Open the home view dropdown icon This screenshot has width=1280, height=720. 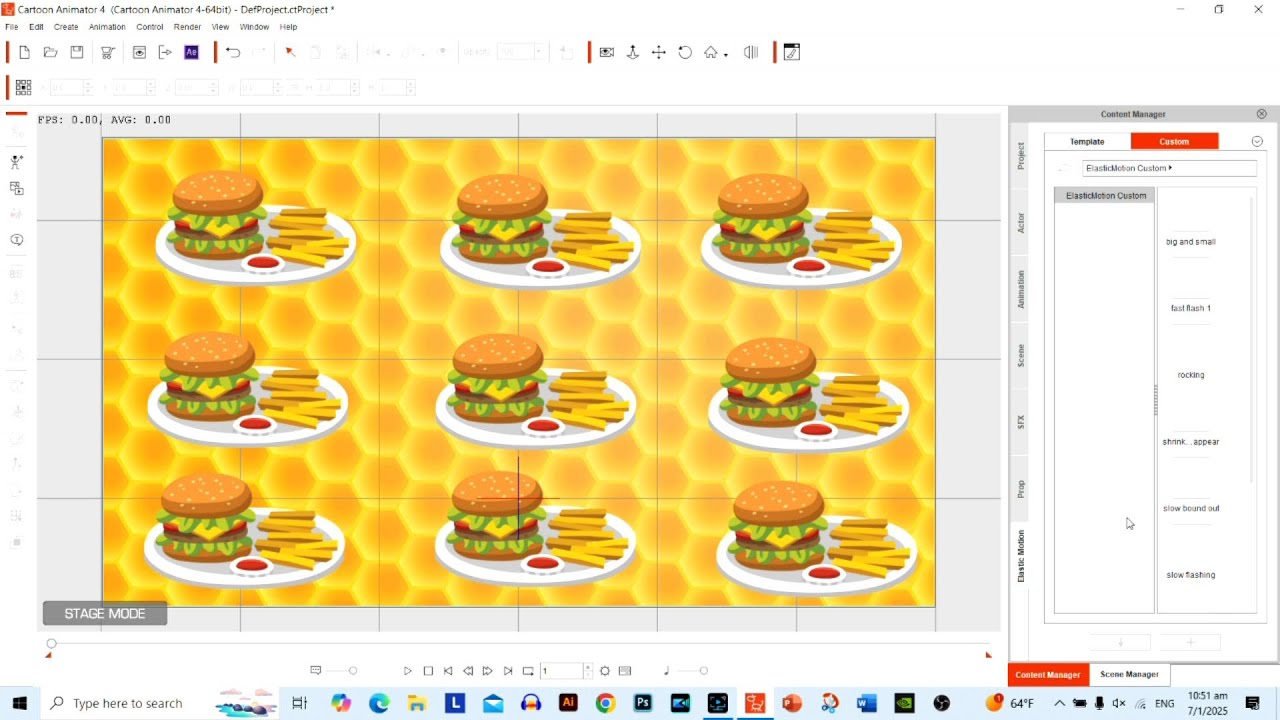[x=715, y=52]
